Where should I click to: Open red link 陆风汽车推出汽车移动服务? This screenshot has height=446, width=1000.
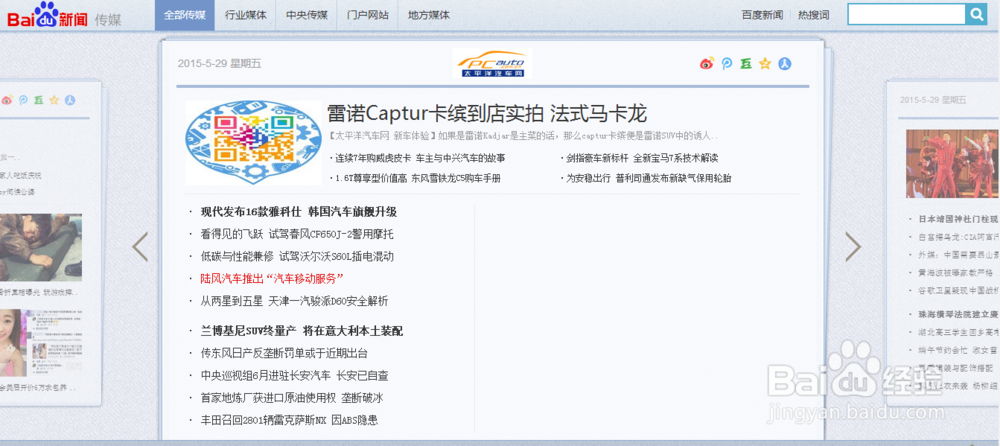272,279
